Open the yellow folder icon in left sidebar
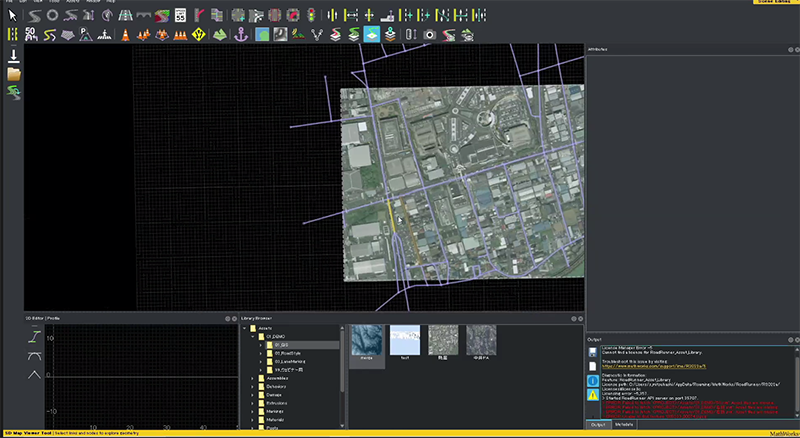This screenshot has width=800, height=438. [x=13, y=74]
